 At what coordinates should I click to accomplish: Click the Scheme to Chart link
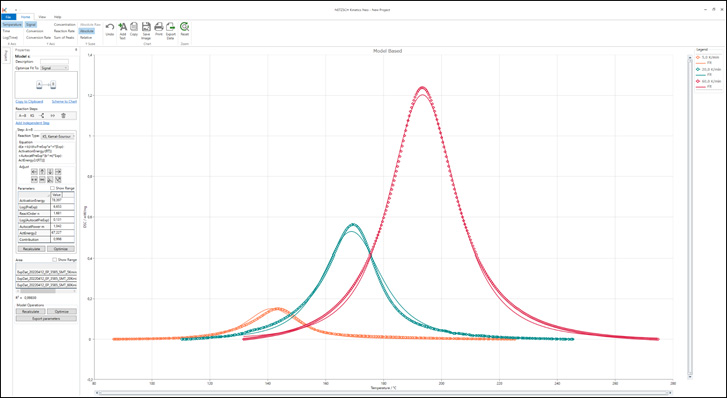[64, 102]
